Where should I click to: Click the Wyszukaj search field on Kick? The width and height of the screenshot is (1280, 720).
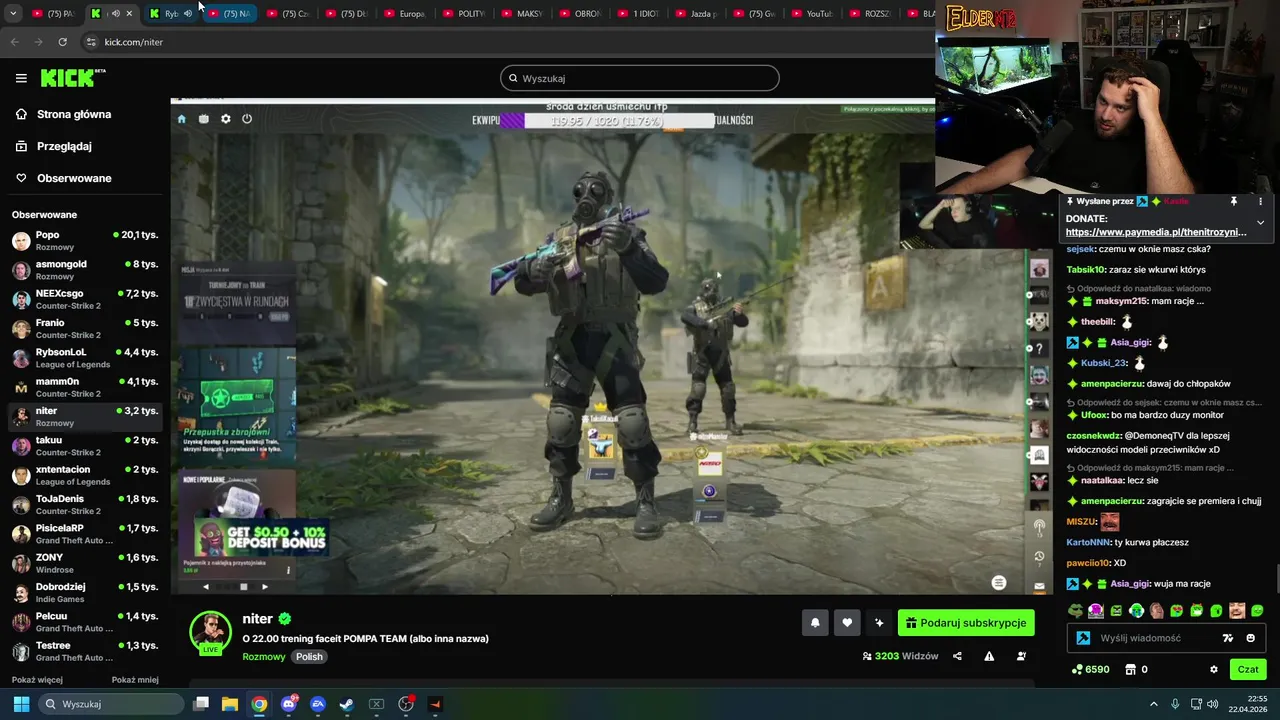640,78
